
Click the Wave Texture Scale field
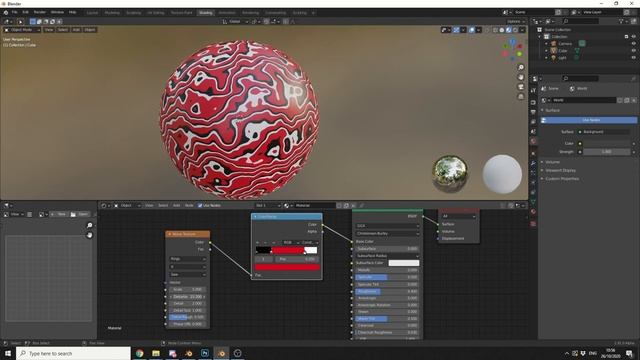click(x=188, y=289)
